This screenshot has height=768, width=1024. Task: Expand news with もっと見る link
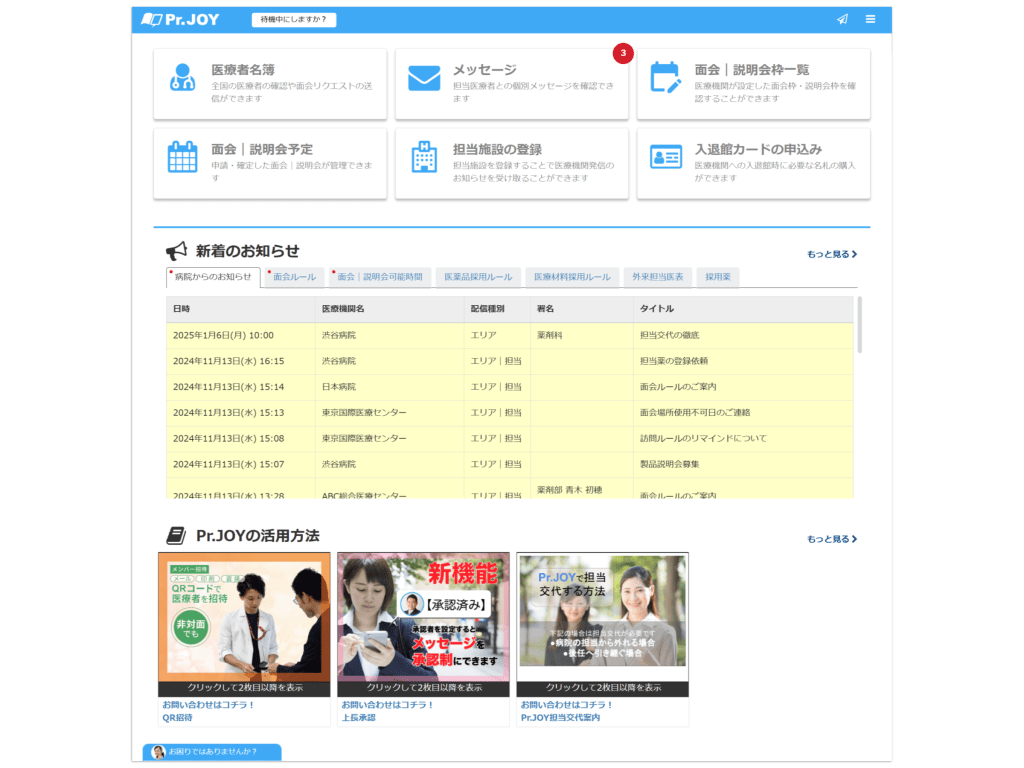832,254
